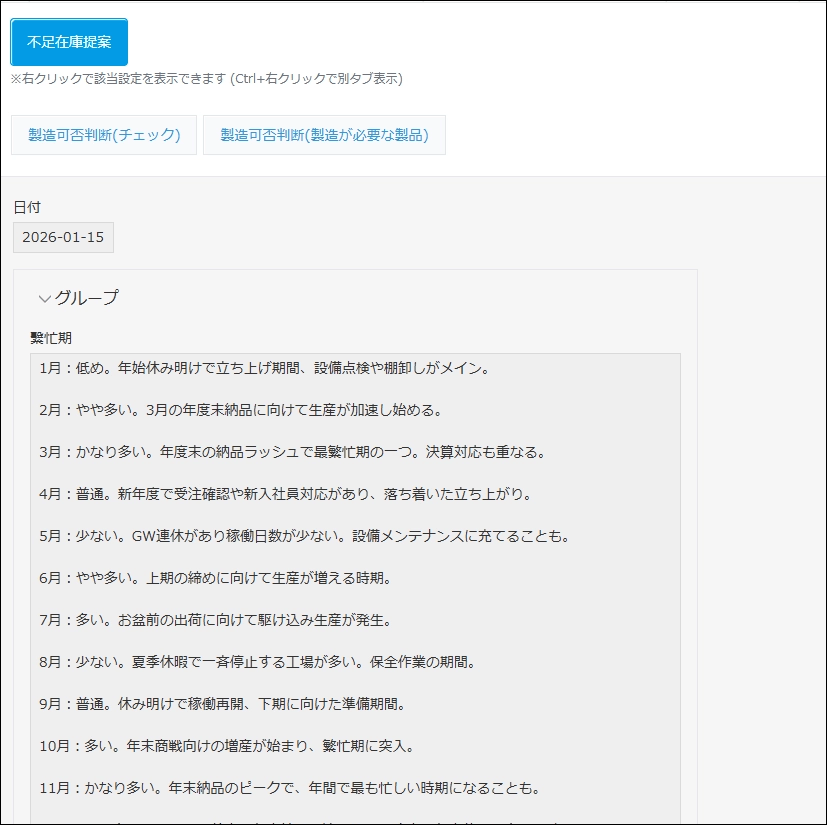Open 製造可否判断(チェック) button
827x825 pixels.
[x=104, y=135]
